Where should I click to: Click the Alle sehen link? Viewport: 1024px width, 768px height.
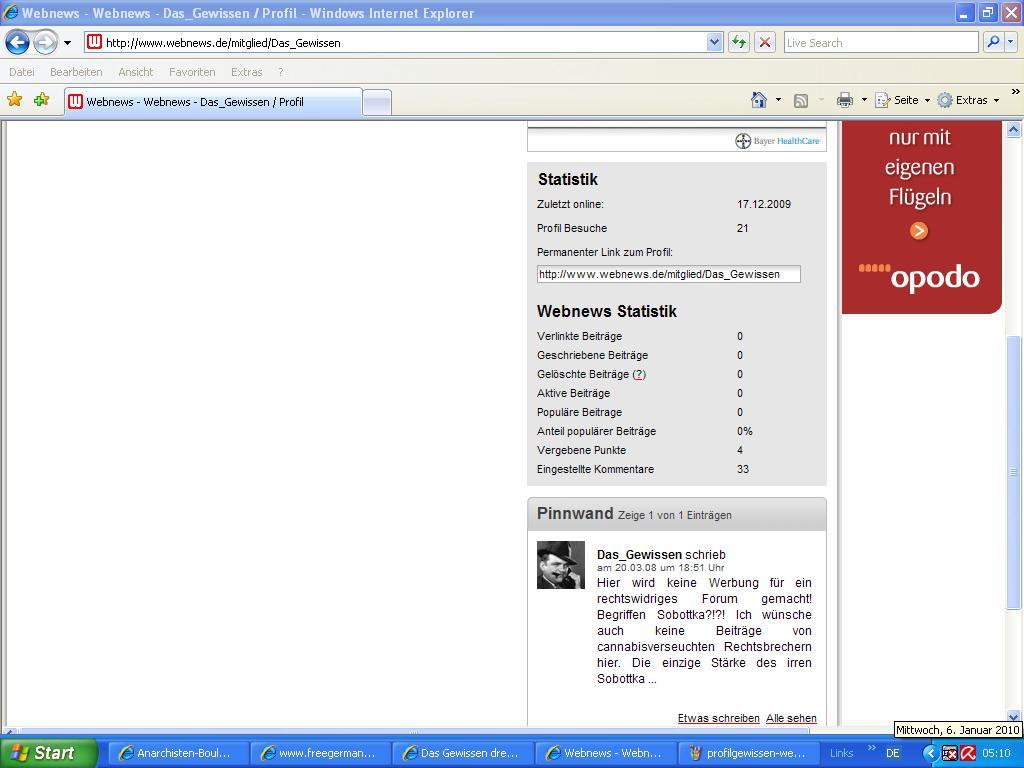(791, 718)
